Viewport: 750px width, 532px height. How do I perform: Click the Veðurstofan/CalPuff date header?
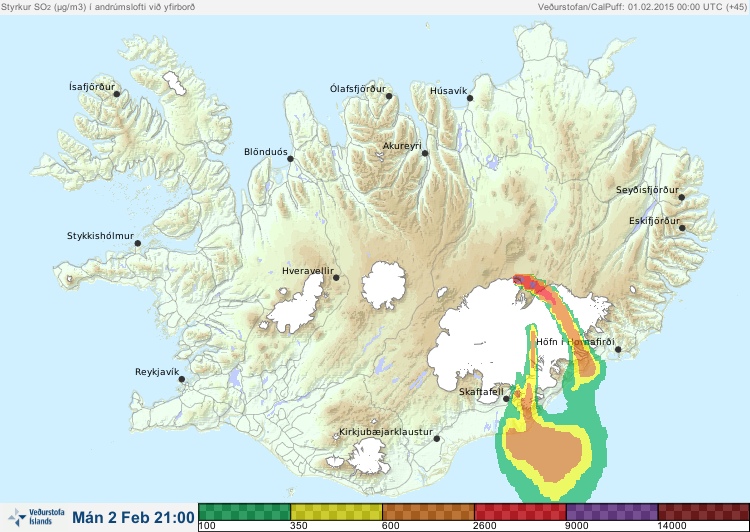click(642, 7)
